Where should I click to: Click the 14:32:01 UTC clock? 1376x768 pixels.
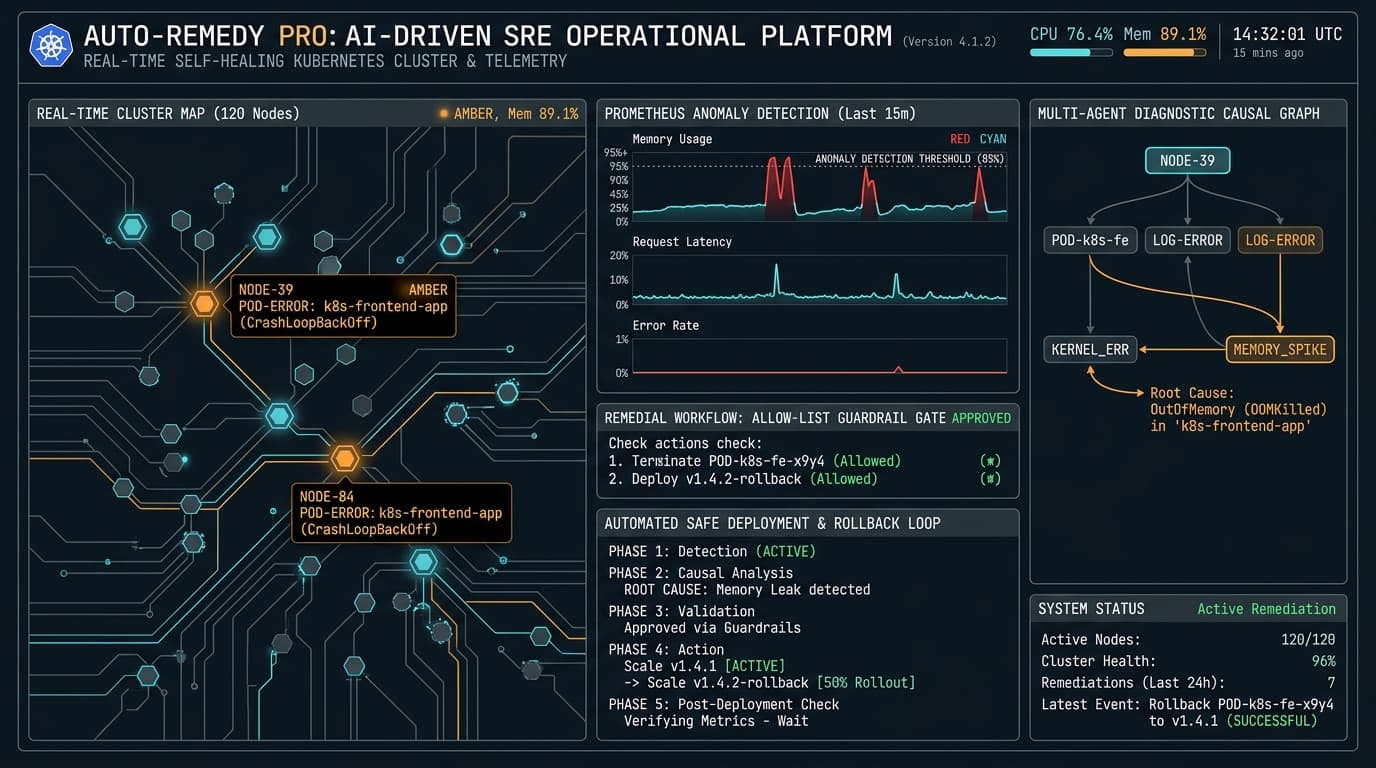tap(1287, 34)
